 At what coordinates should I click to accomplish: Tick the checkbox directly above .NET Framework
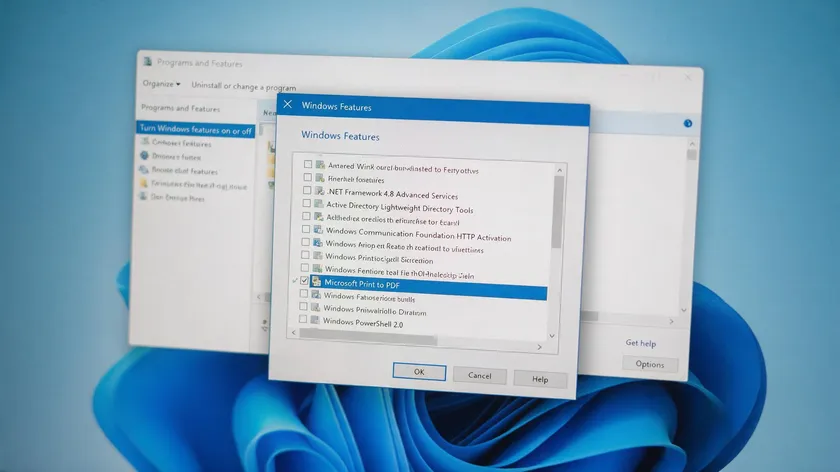click(308, 177)
